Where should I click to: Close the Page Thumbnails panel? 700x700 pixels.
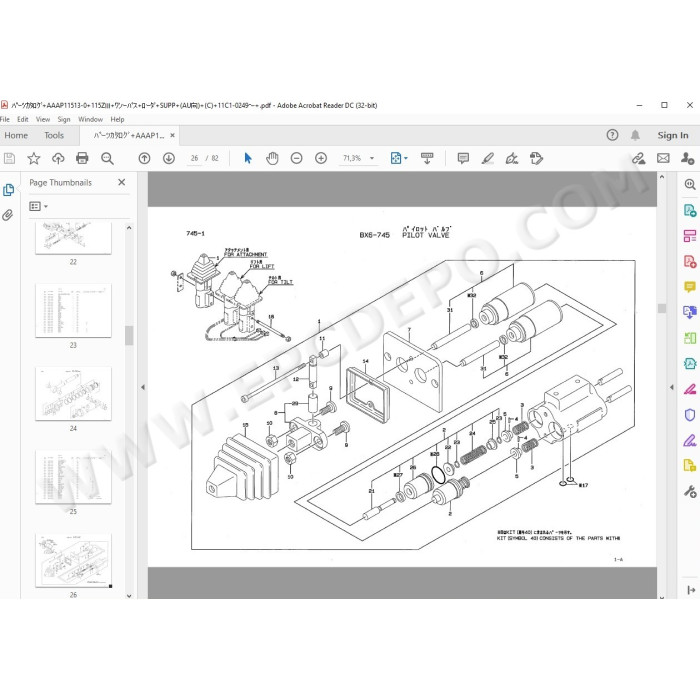coord(121,182)
